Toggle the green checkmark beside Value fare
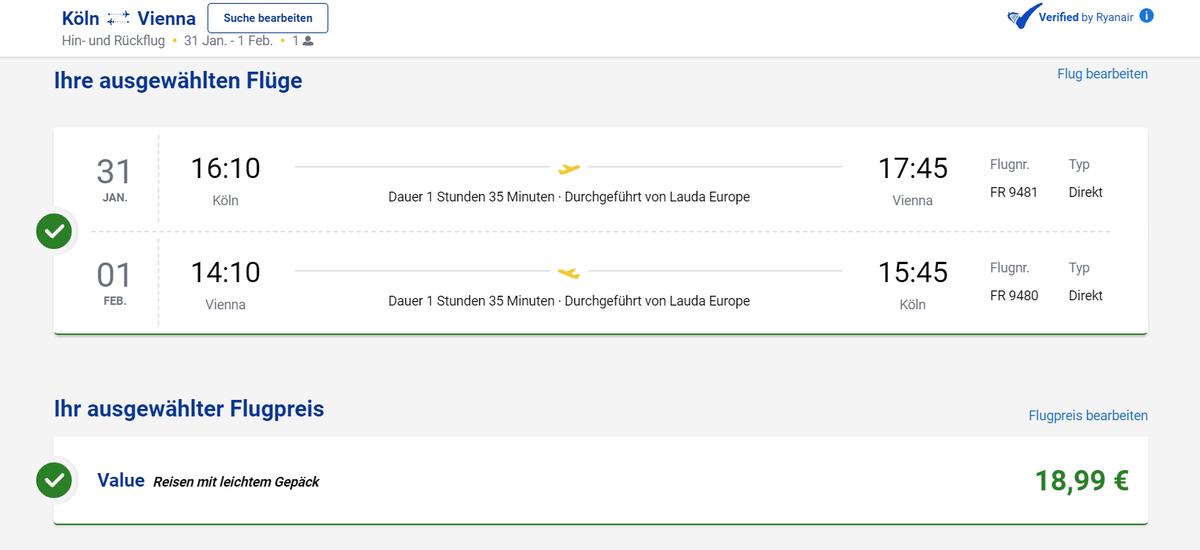The height and width of the screenshot is (550, 1200). point(54,481)
